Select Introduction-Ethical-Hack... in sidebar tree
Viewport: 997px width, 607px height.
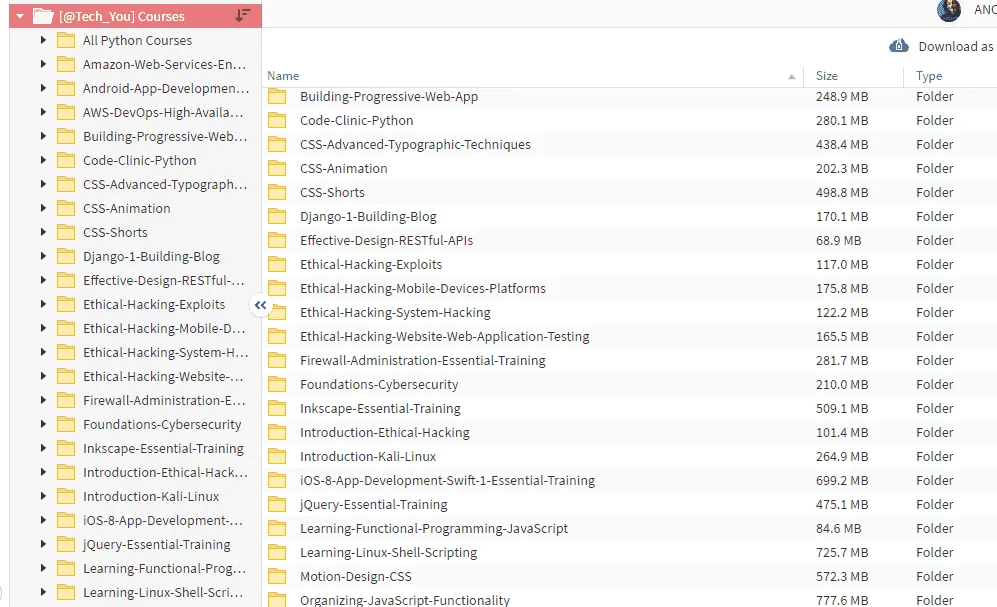pyautogui.click(x=165, y=472)
